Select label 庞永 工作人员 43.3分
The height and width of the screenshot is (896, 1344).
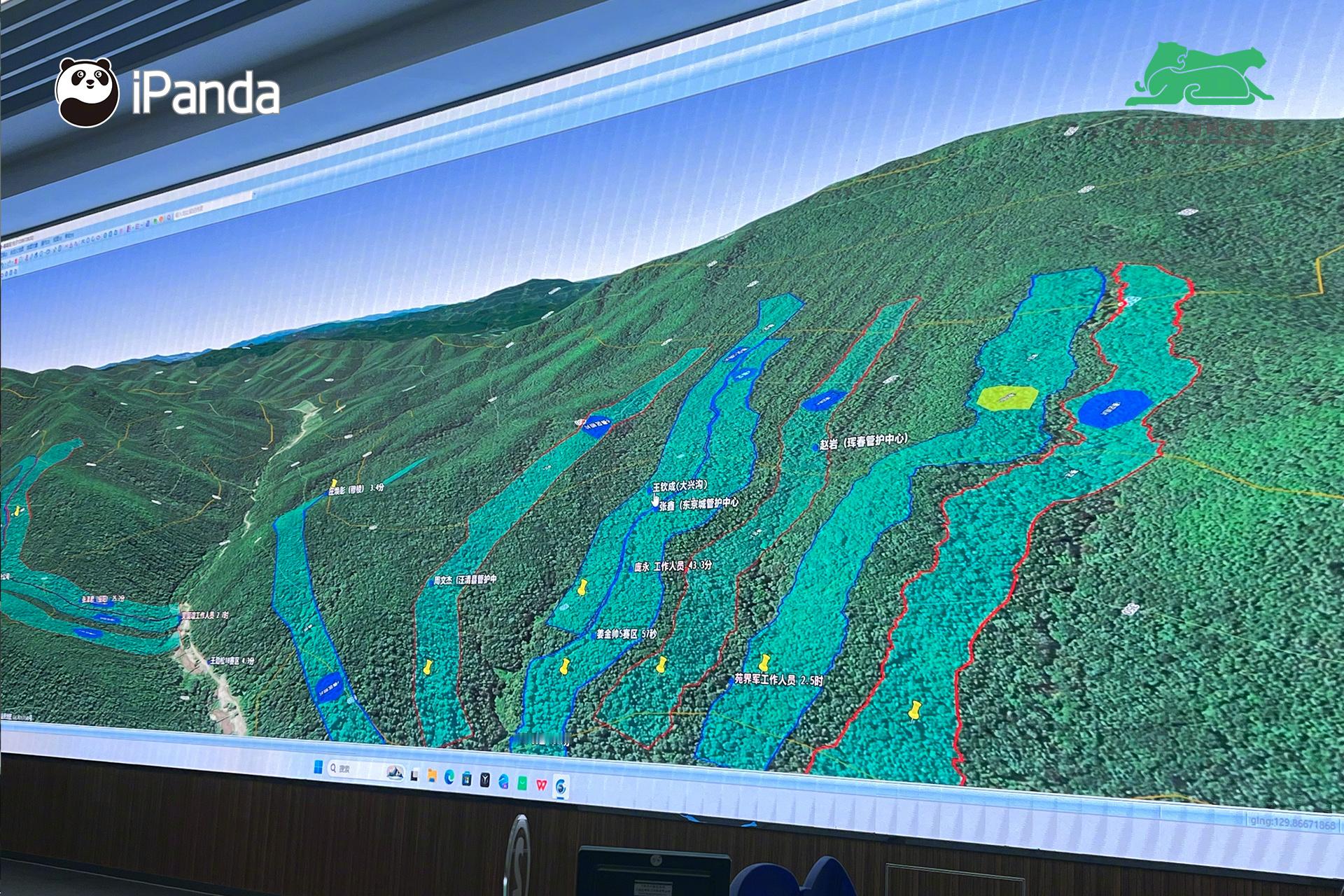(x=673, y=566)
